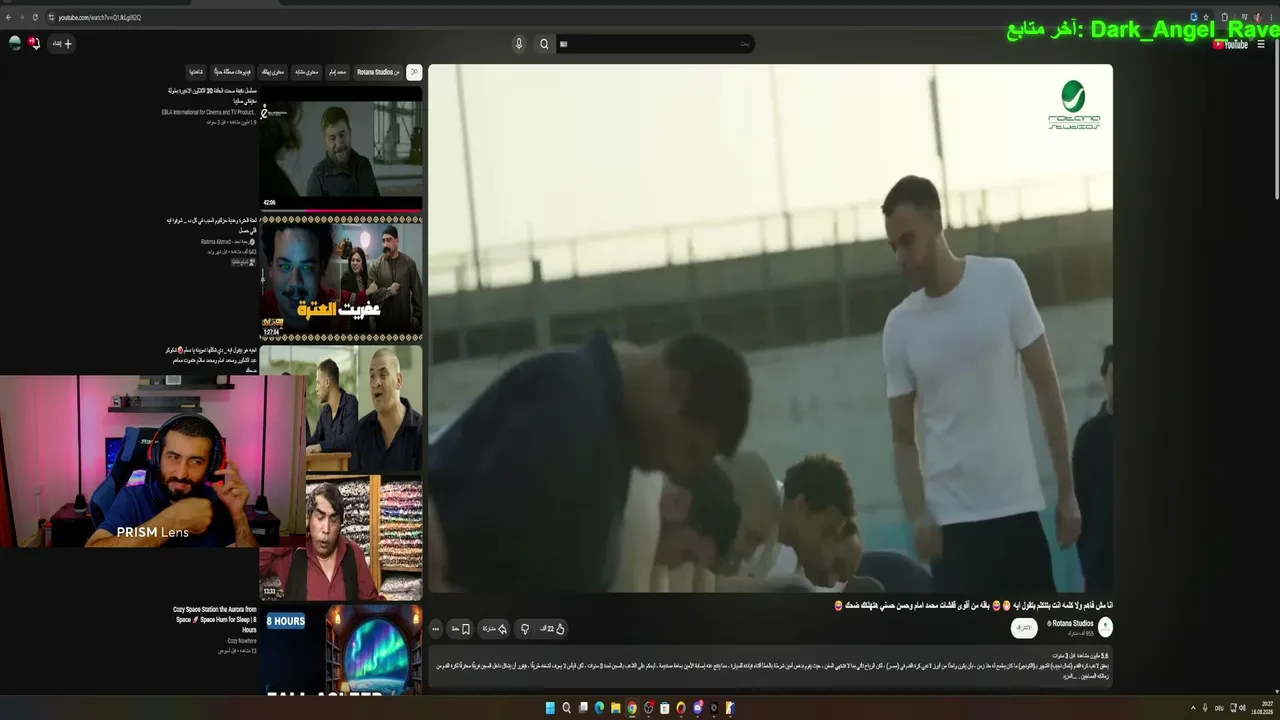
Task: Select the 'Rotana Studios' filter chip
Action: point(378,72)
